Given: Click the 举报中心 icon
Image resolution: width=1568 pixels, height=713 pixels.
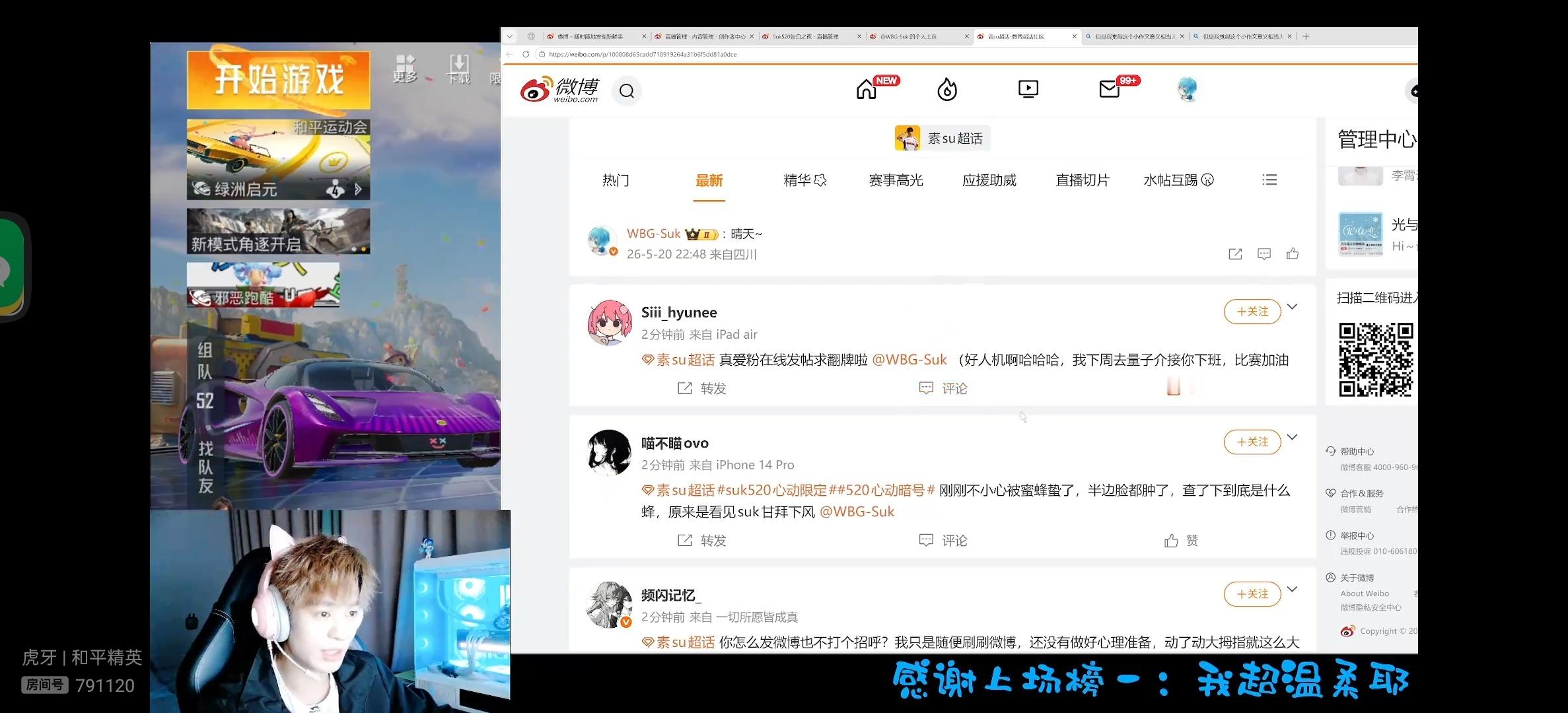Looking at the screenshot, I should coord(1330,535).
